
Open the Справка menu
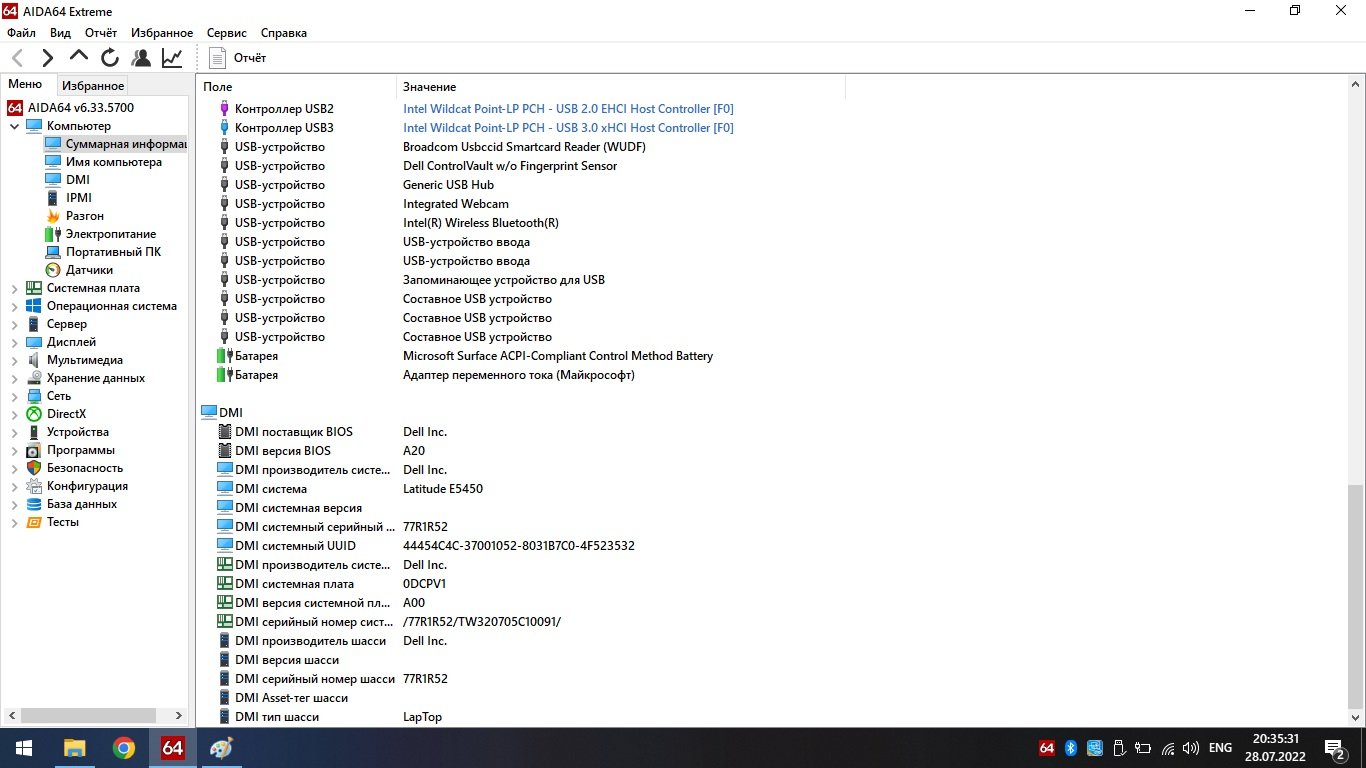pyautogui.click(x=283, y=33)
